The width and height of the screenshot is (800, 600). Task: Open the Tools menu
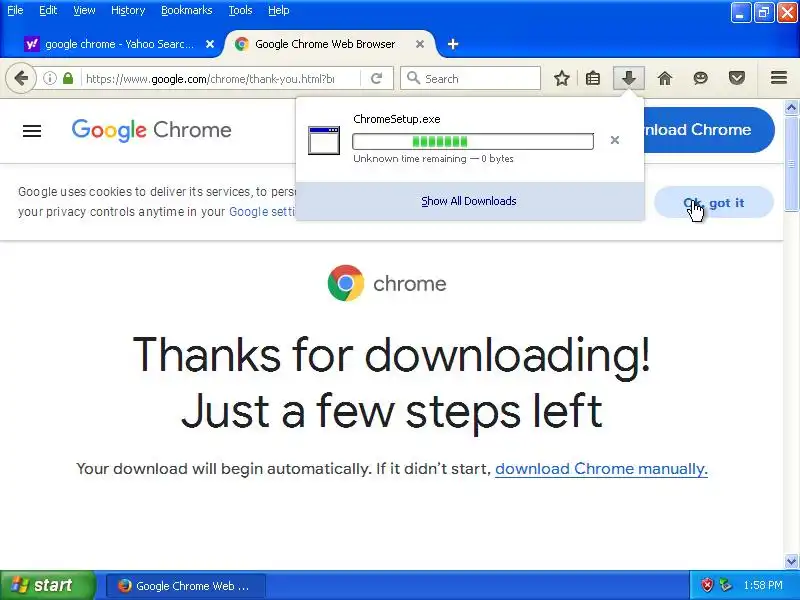[x=240, y=10]
